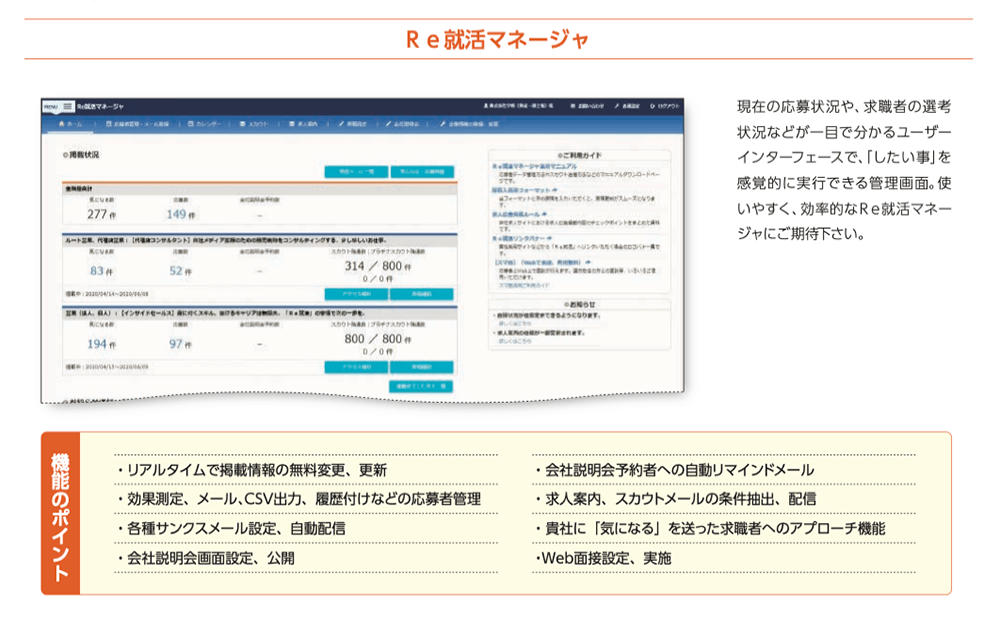Screen dimensions: 1000x621
Task: Click the 掲載状況 section header
Action: 81,156
